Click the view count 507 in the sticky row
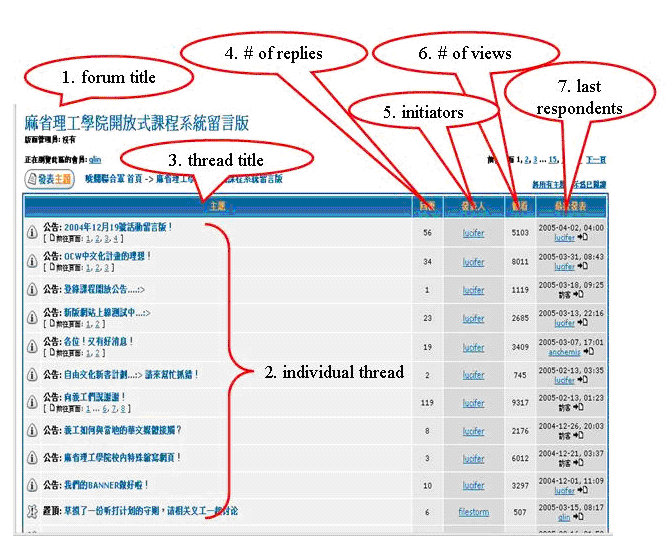 click(520, 512)
